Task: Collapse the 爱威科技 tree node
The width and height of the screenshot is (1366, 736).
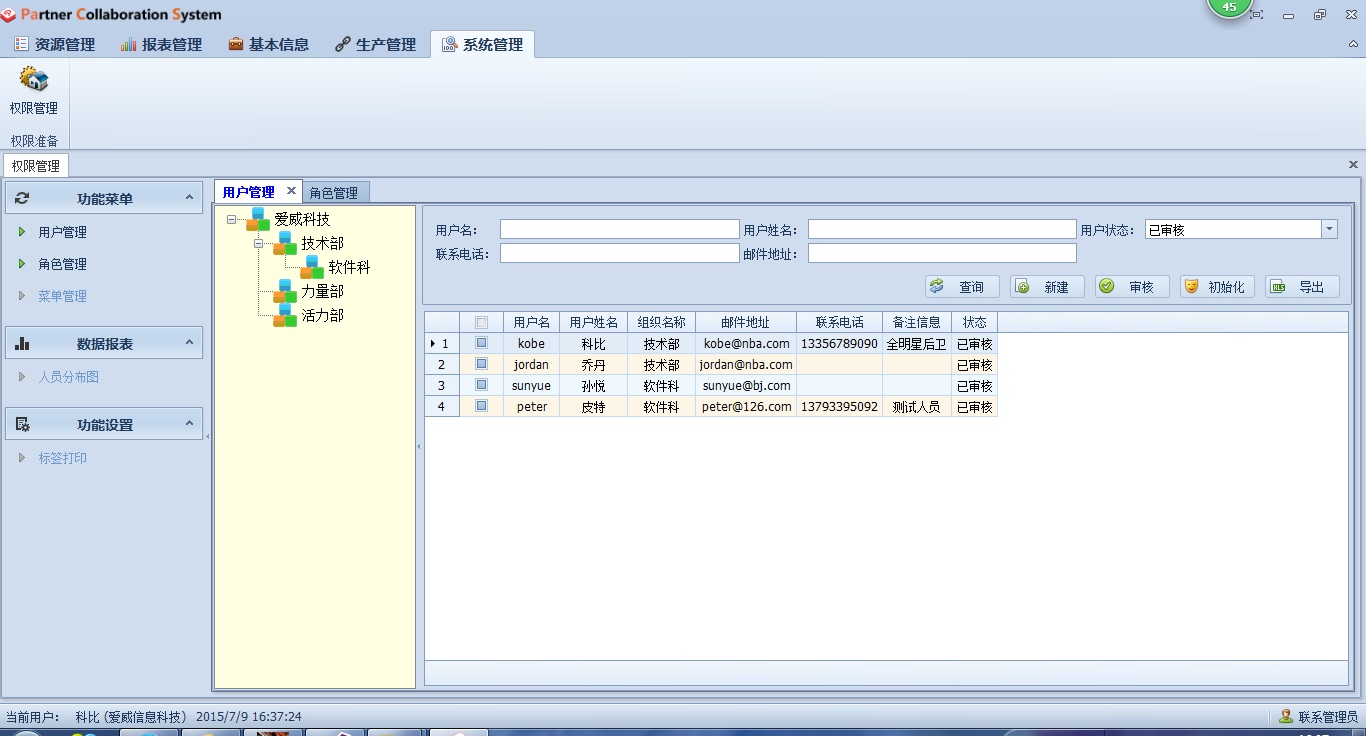Action: click(x=232, y=219)
